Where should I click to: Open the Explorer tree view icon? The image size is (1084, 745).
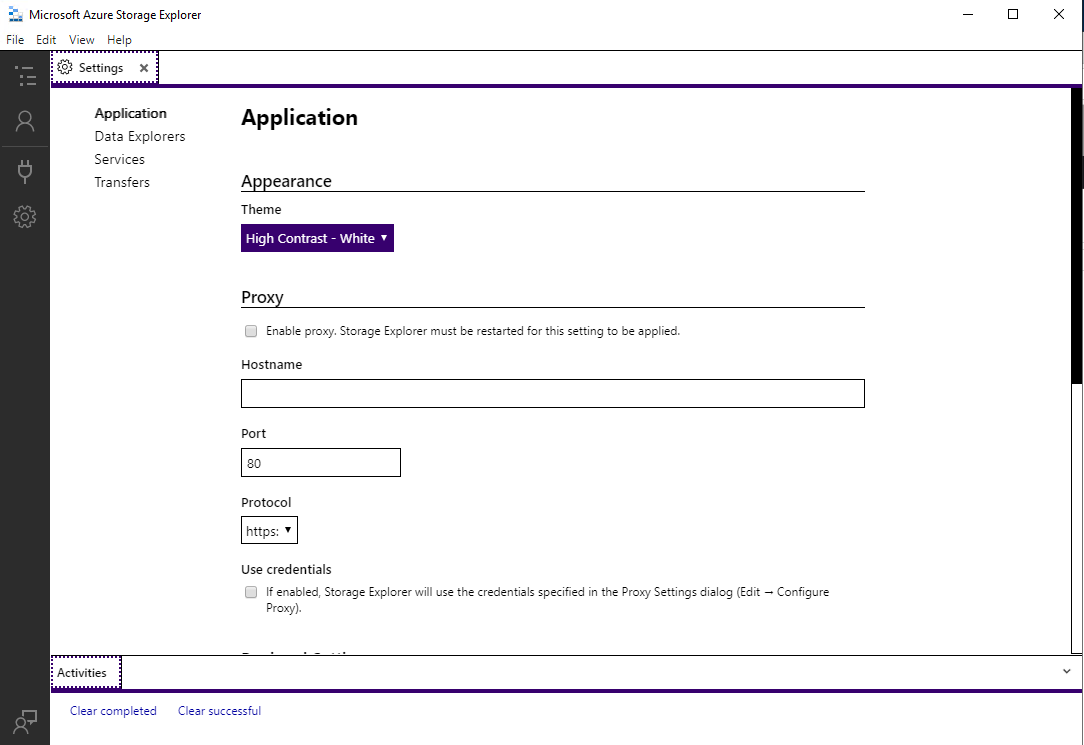[25, 76]
